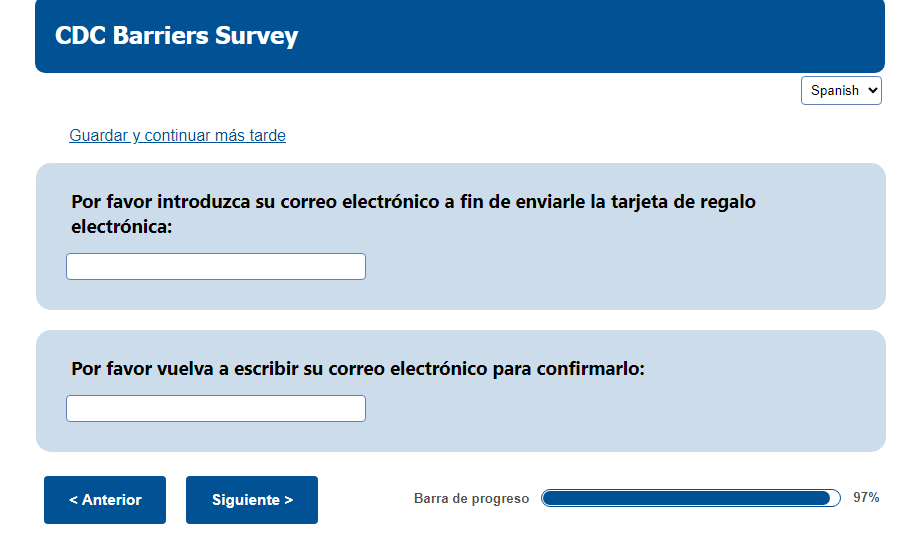Image resolution: width=904 pixels, height=555 pixels.
Task: Click the "Barra de progreso" label
Action: (471, 499)
